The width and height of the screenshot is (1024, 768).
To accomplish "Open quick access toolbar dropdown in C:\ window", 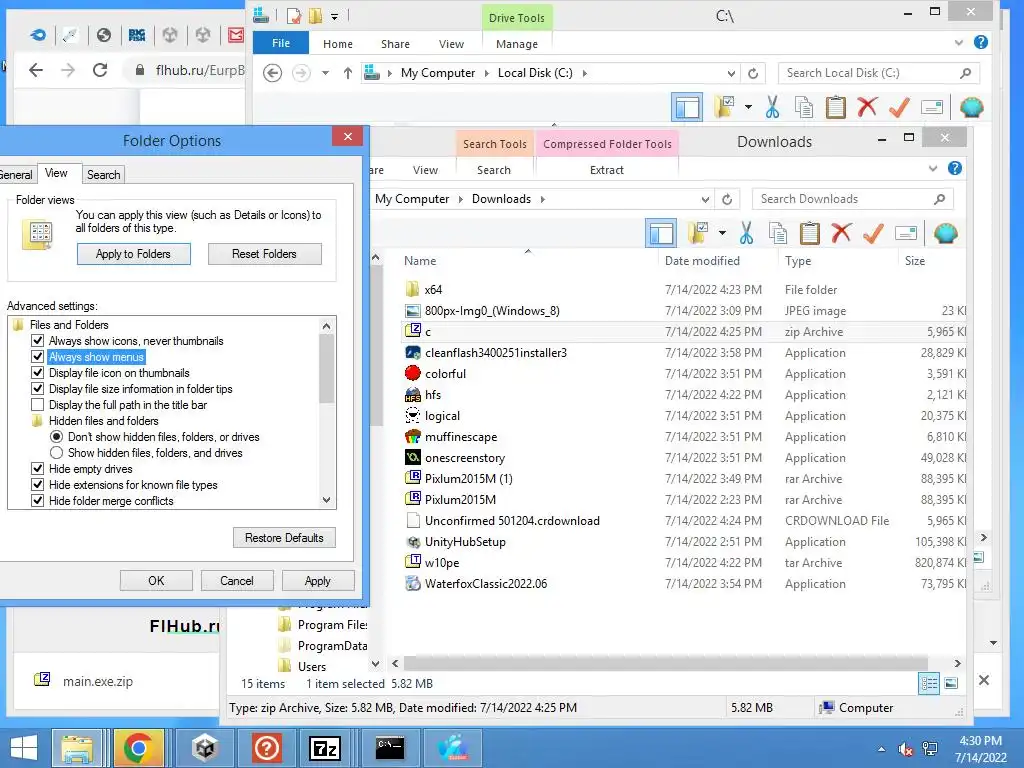I will pyautogui.click(x=334, y=16).
